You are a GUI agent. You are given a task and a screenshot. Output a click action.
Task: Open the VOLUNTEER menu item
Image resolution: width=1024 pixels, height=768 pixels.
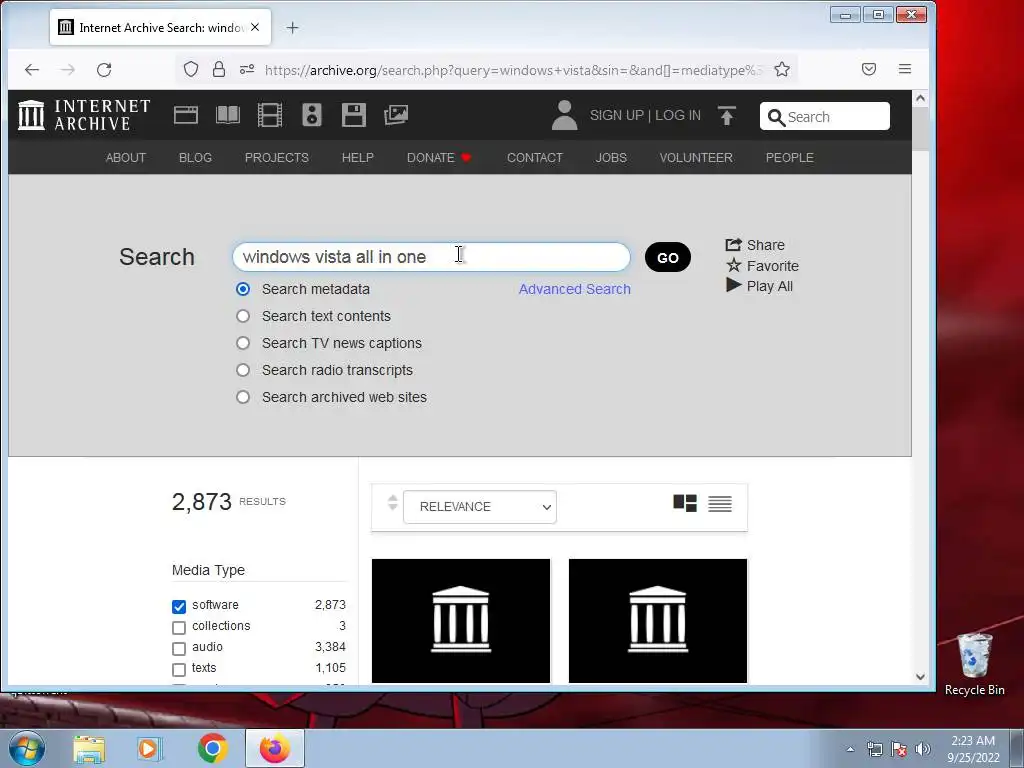click(696, 157)
